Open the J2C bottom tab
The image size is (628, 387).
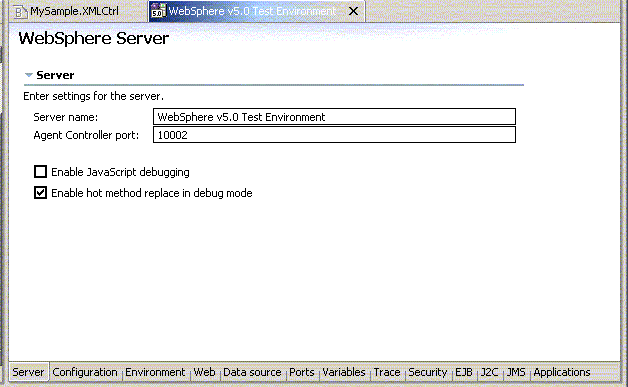click(489, 372)
